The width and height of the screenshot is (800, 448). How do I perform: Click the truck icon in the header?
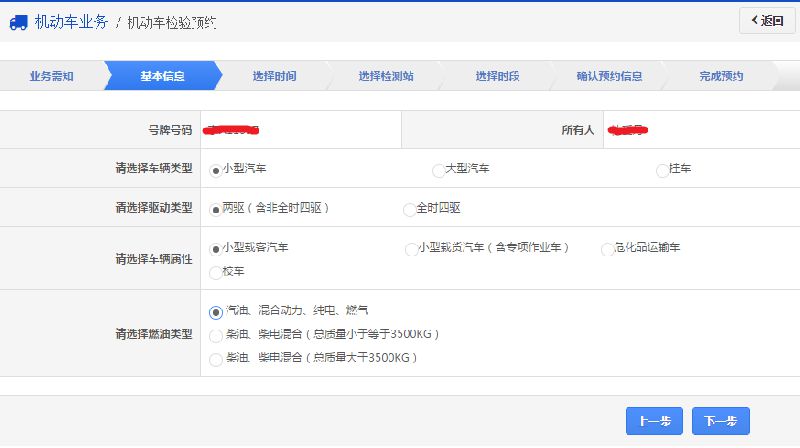point(19,21)
